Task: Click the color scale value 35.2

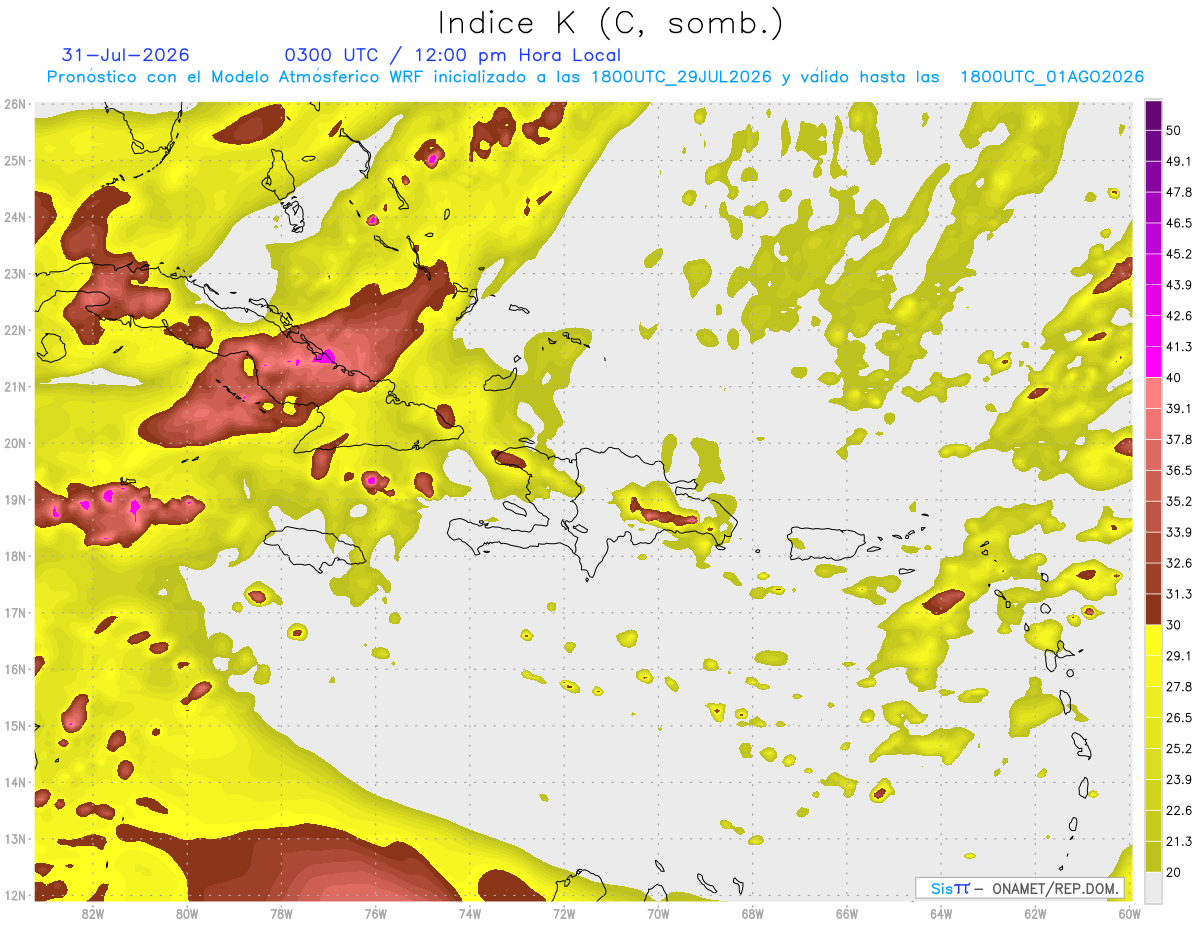Action: pos(1180,502)
